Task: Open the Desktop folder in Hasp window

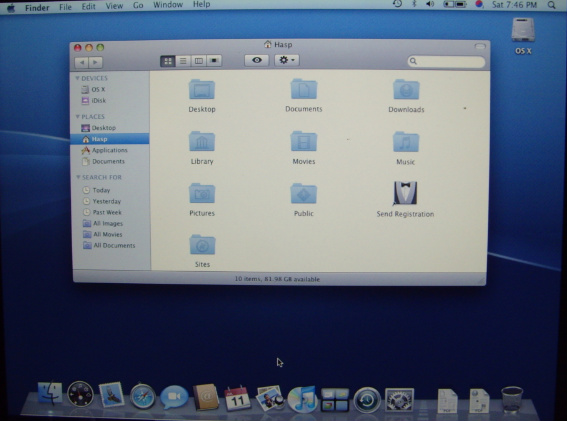Action: 202,89
